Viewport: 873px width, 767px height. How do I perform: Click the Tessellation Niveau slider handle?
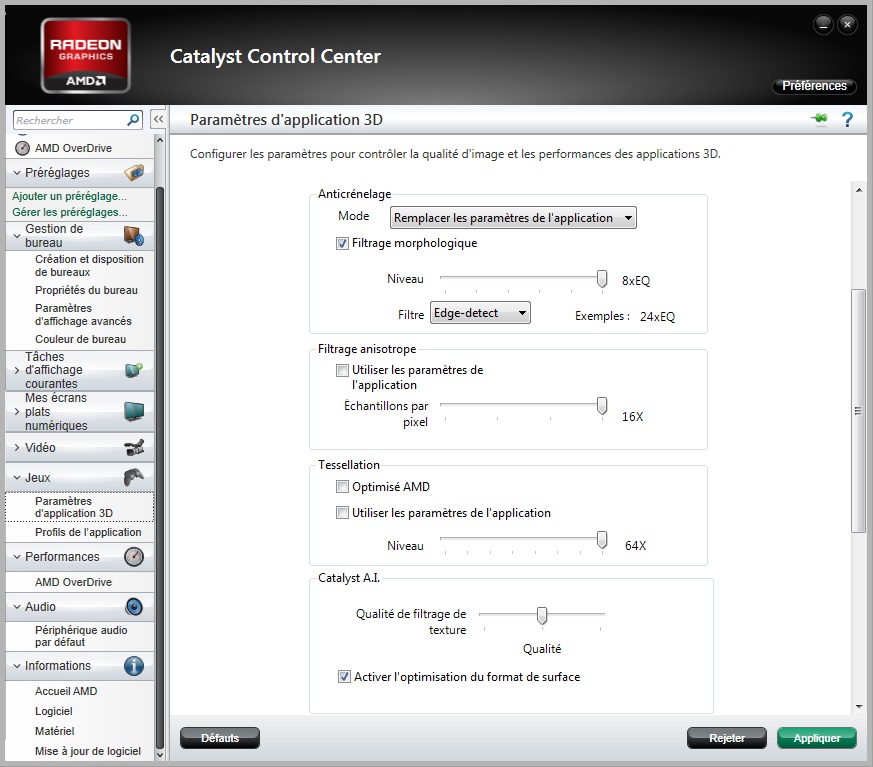pos(602,540)
